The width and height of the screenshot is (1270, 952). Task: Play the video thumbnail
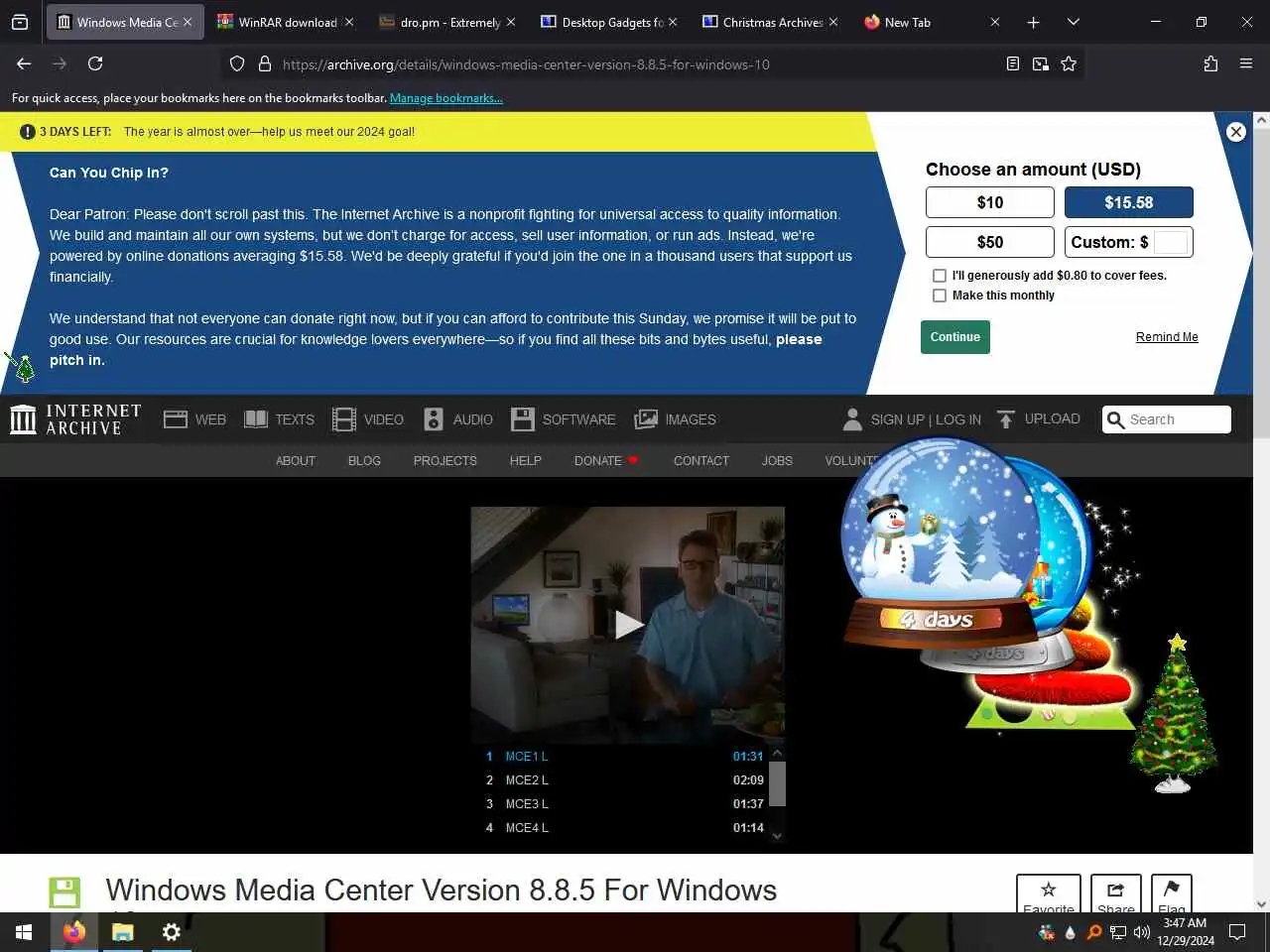tap(628, 624)
